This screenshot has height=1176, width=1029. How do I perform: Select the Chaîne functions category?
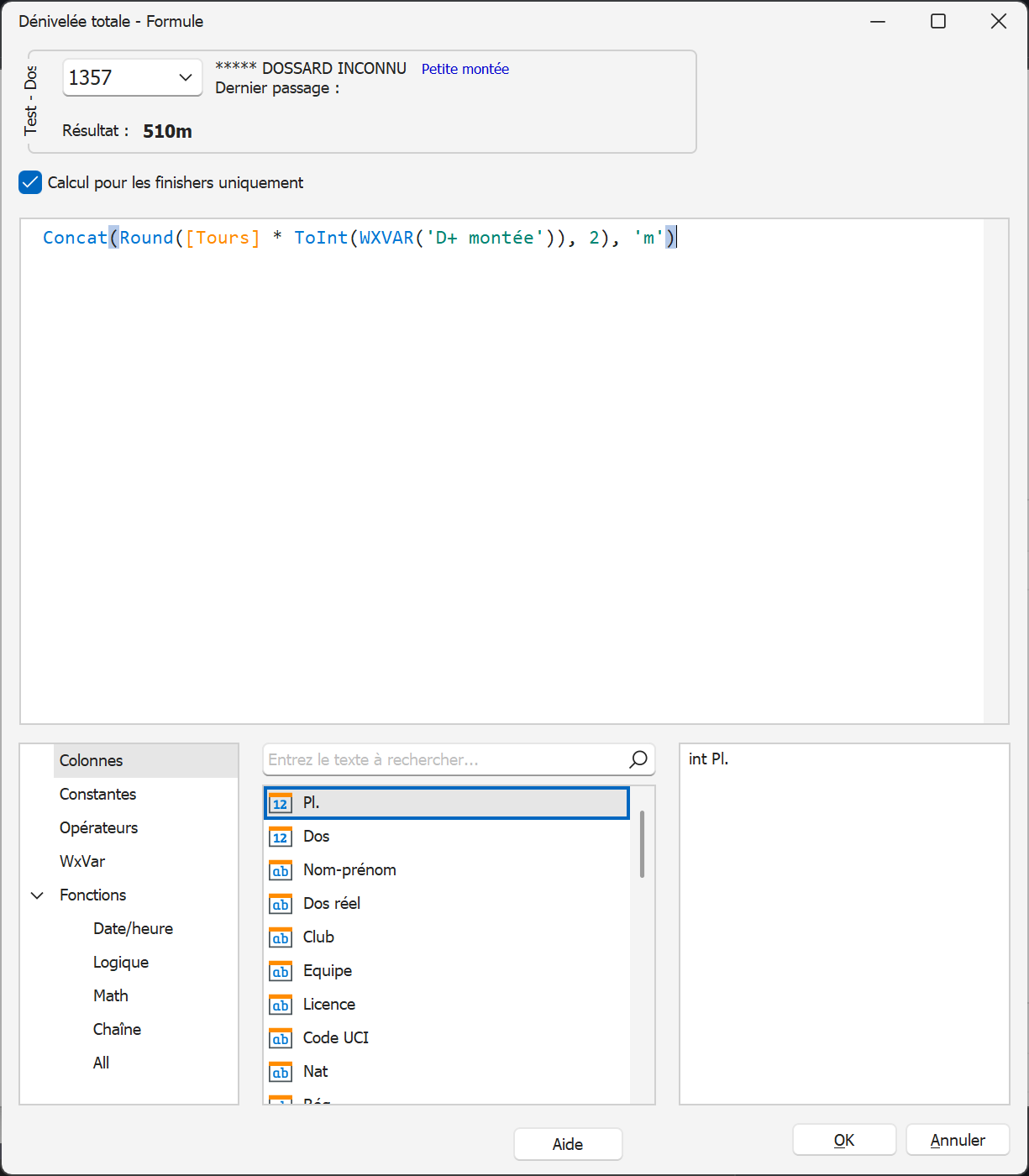pos(117,1029)
